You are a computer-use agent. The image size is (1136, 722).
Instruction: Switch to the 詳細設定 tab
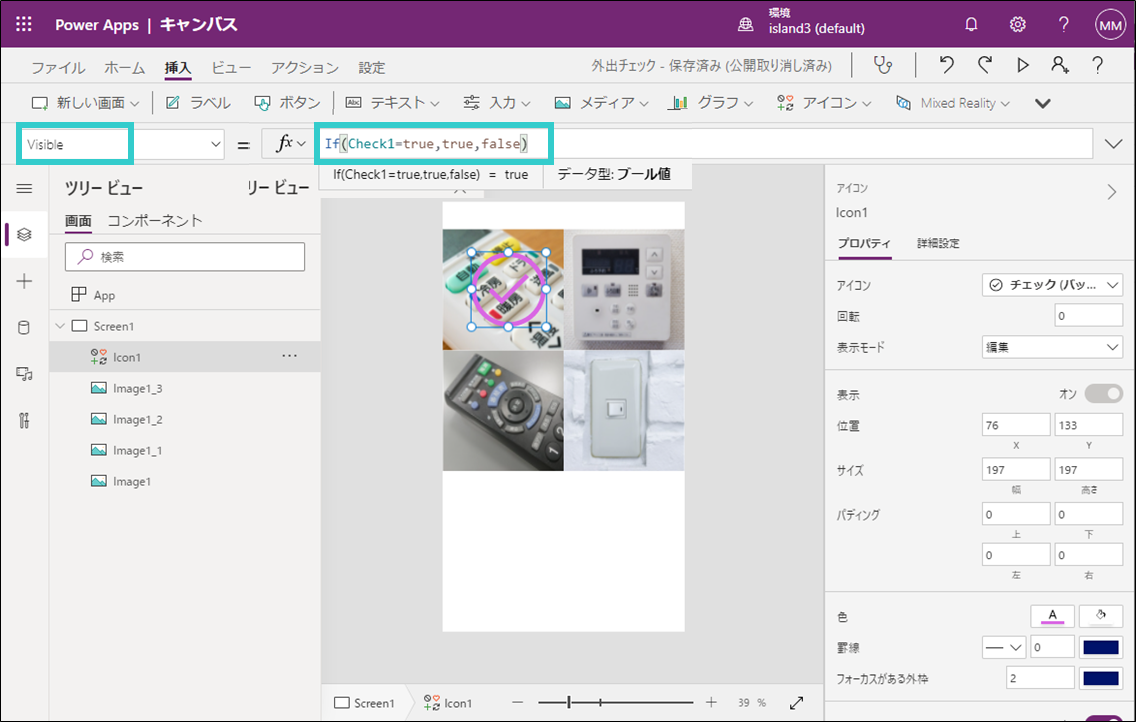coord(938,243)
